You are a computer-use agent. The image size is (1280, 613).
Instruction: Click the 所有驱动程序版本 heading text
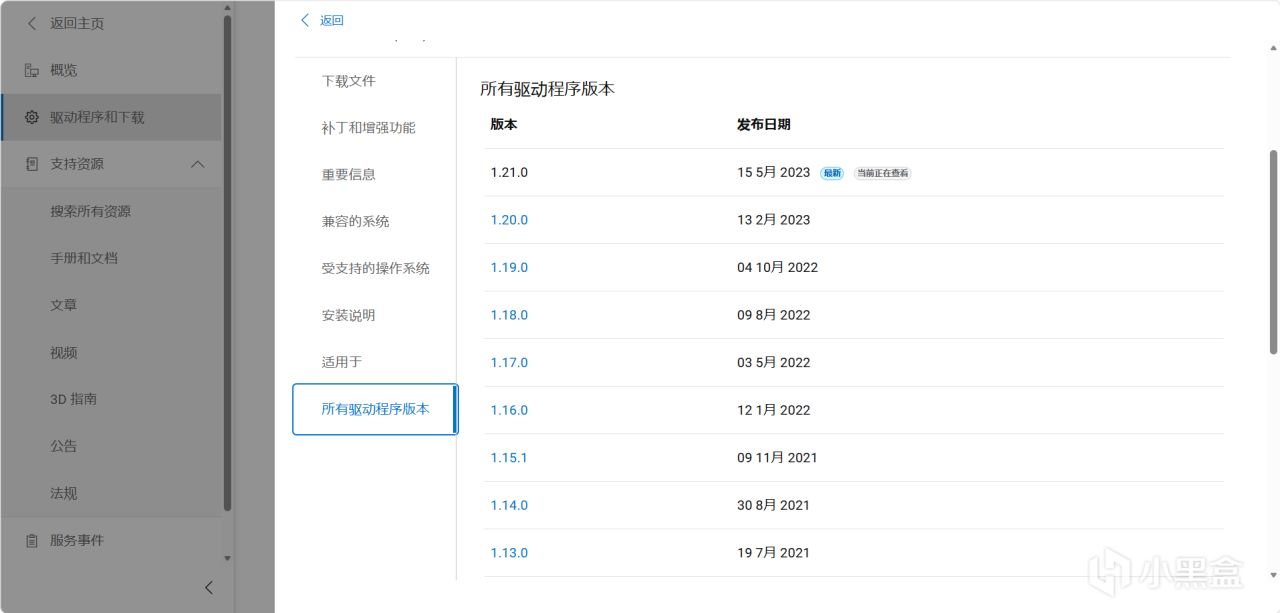[x=547, y=89]
